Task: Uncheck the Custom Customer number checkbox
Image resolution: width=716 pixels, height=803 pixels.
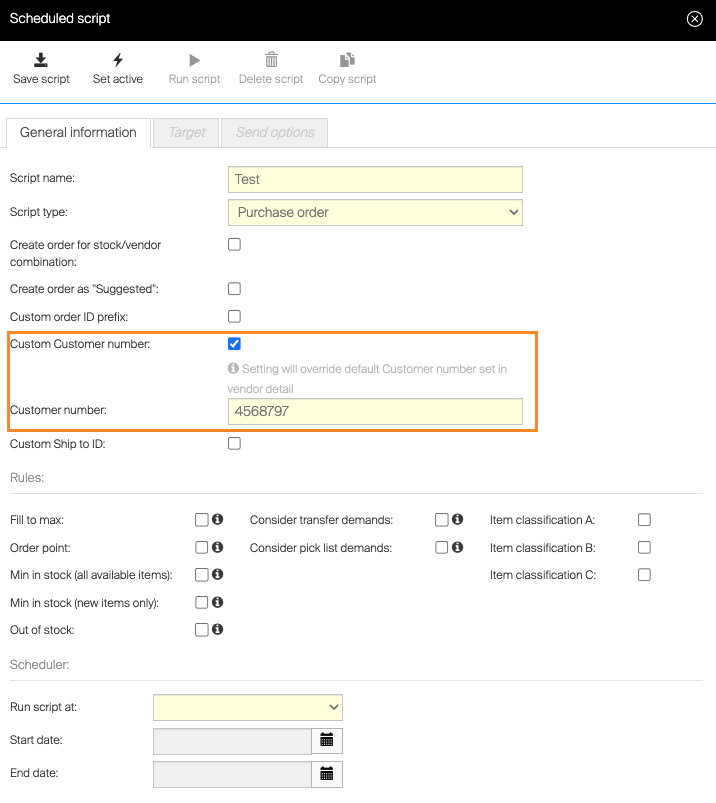Action: pyautogui.click(x=234, y=344)
